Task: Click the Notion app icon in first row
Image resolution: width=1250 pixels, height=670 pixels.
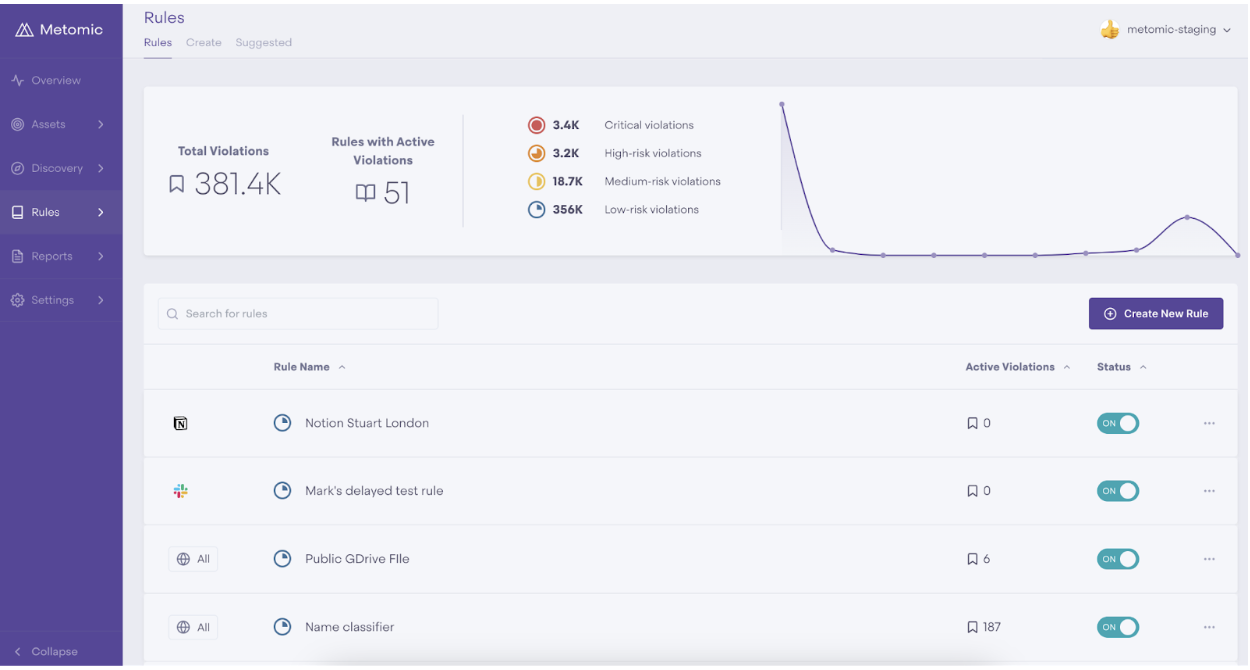Action: point(180,423)
